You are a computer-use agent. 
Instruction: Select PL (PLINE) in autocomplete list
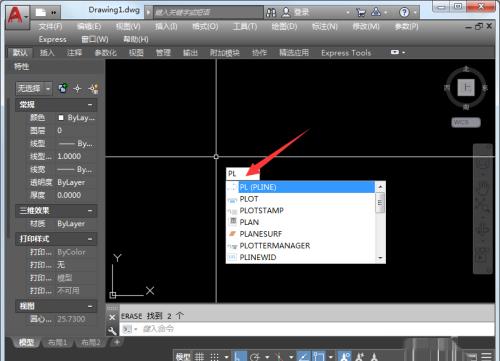coord(301,187)
